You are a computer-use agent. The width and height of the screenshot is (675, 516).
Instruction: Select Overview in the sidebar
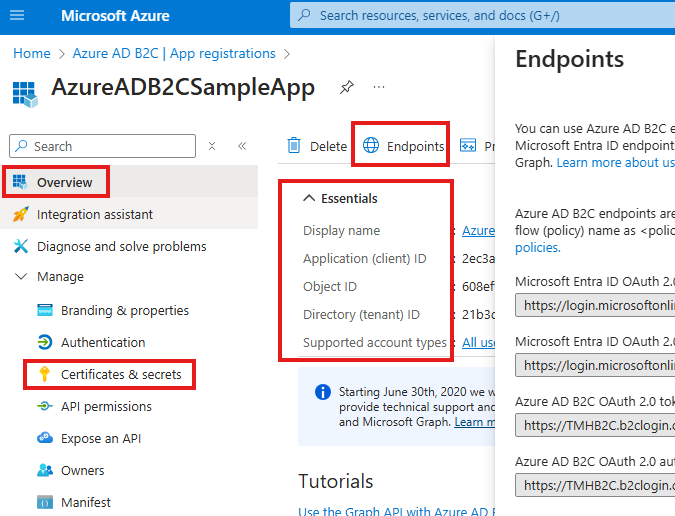point(129,182)
